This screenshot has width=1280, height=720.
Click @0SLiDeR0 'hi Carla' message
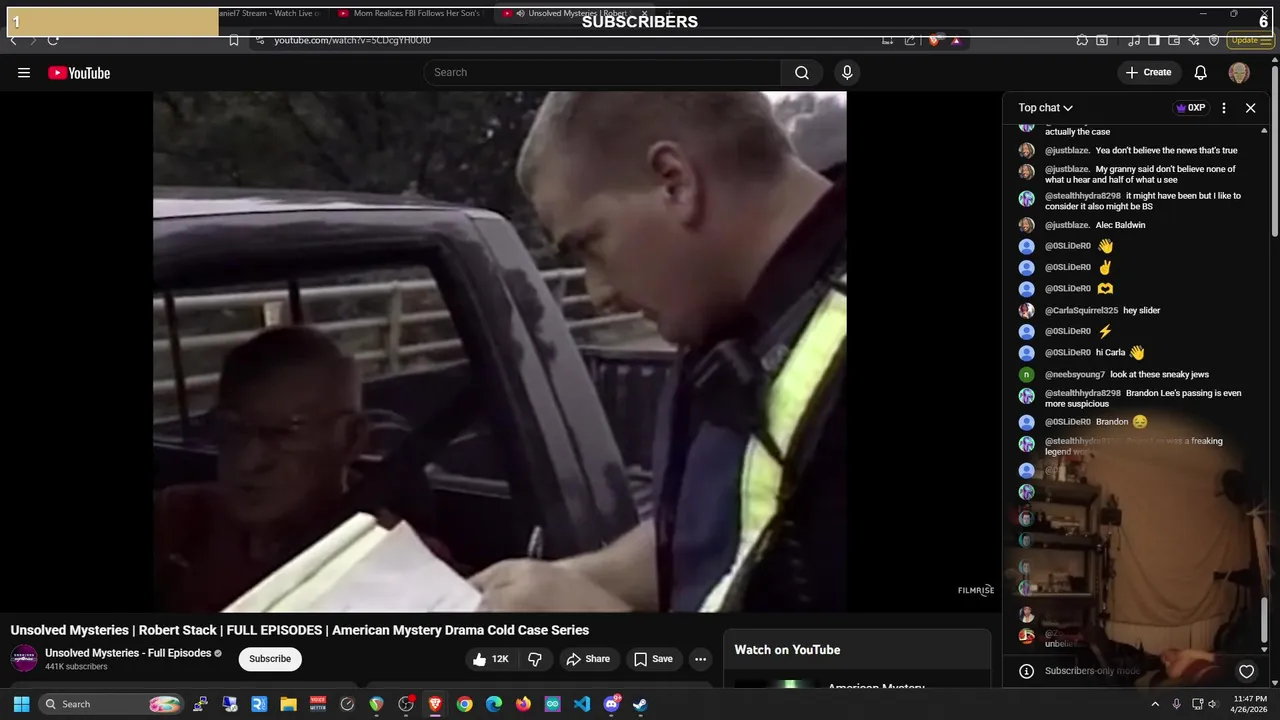point(1094,353)
